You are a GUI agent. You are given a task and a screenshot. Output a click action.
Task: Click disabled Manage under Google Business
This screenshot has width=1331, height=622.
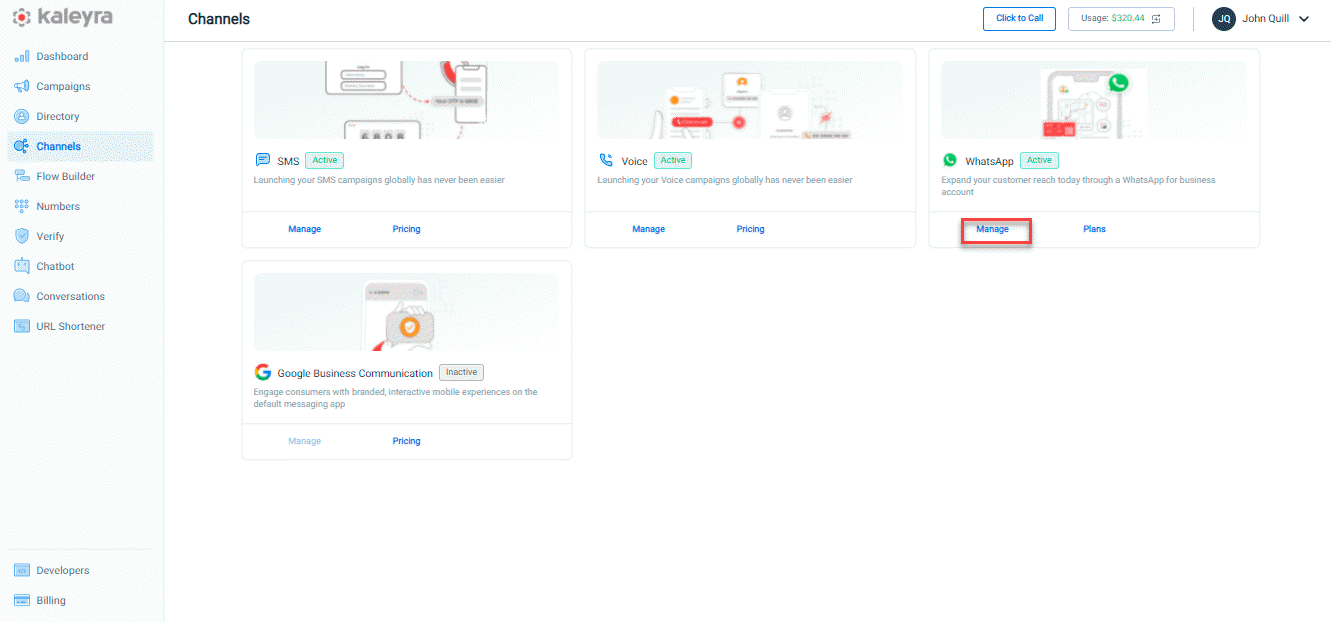(305, 441)
